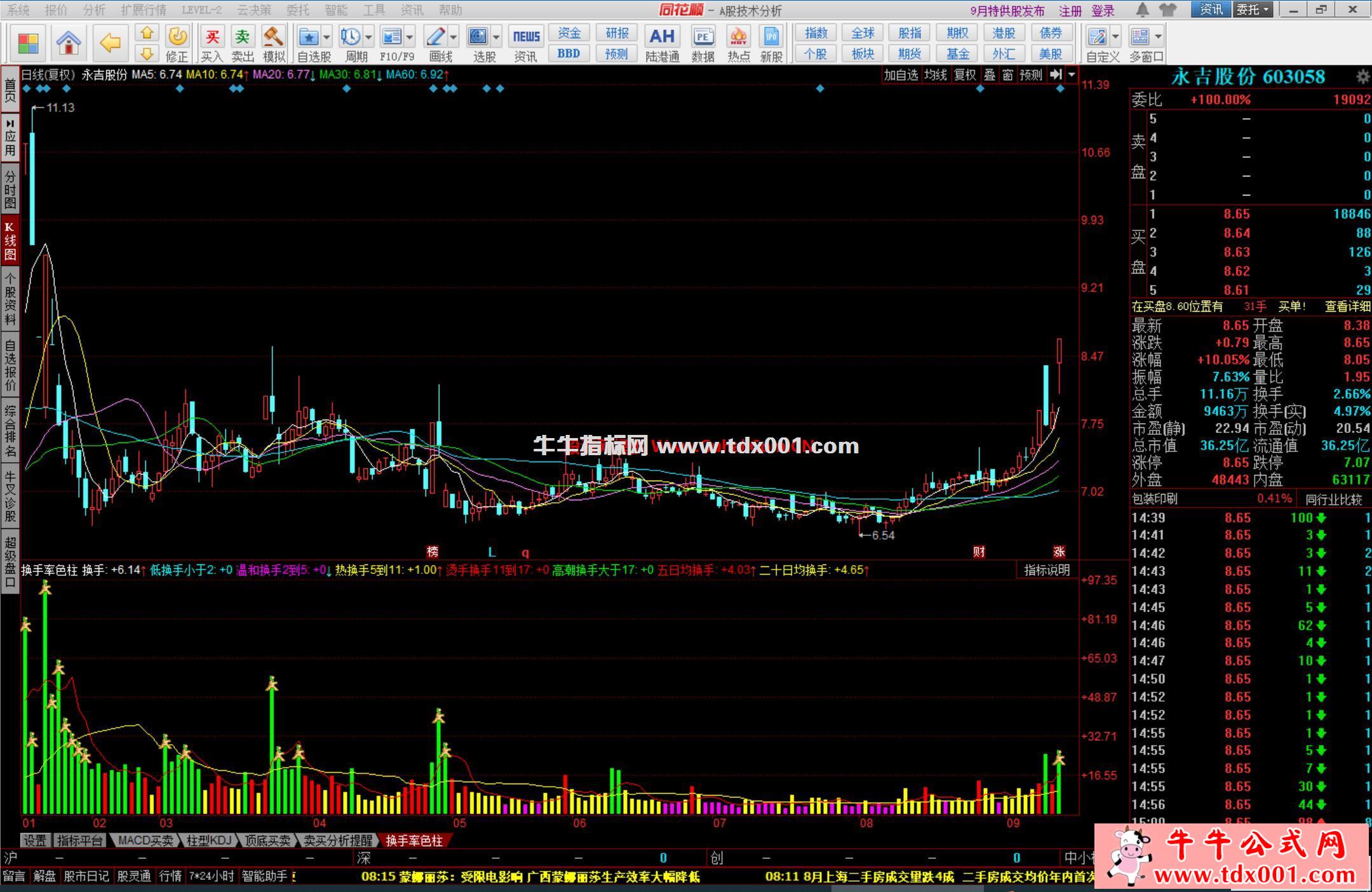Switch to the 柱型KDJ indicator tab
Screen dimensions: 1372x892
click(208, 840)
